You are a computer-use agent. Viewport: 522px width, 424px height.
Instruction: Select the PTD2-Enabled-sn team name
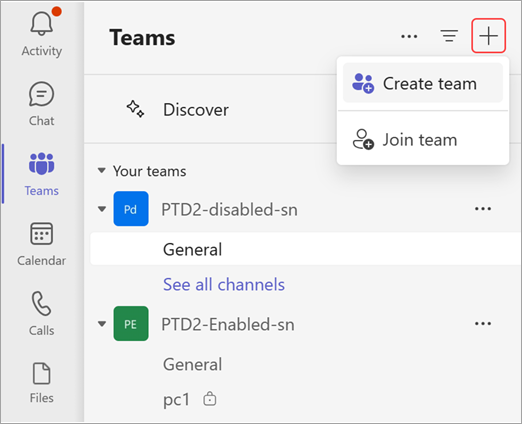coord(228,324)
